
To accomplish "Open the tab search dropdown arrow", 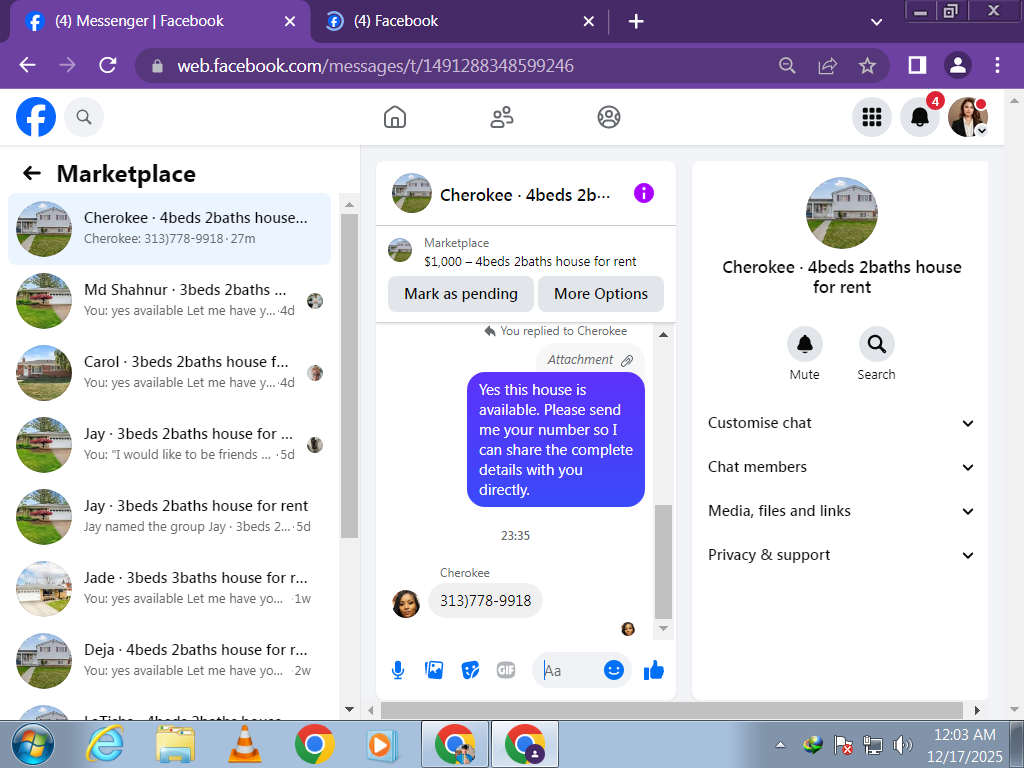I will tap(876, 22).
